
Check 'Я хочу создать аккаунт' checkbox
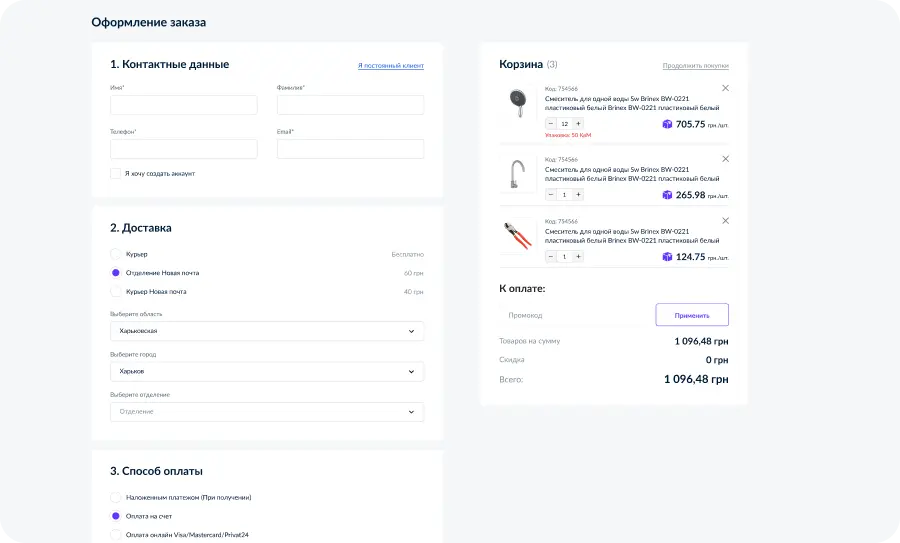(115, 173)
